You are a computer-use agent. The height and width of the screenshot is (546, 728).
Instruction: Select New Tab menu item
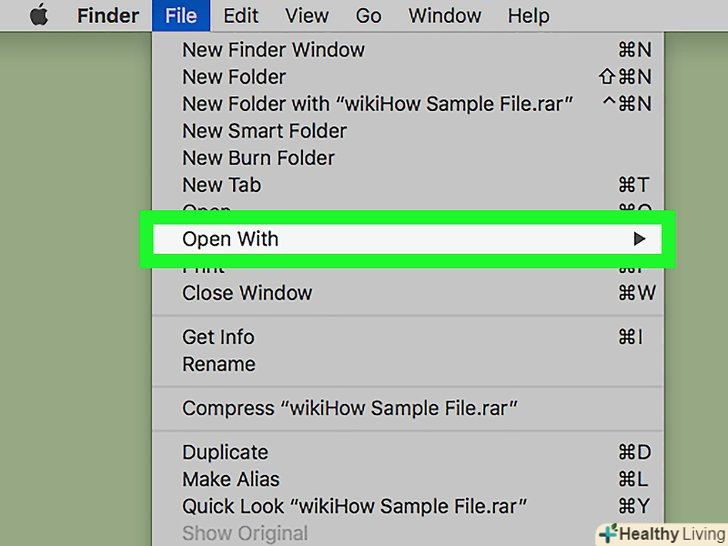[221, 185]
